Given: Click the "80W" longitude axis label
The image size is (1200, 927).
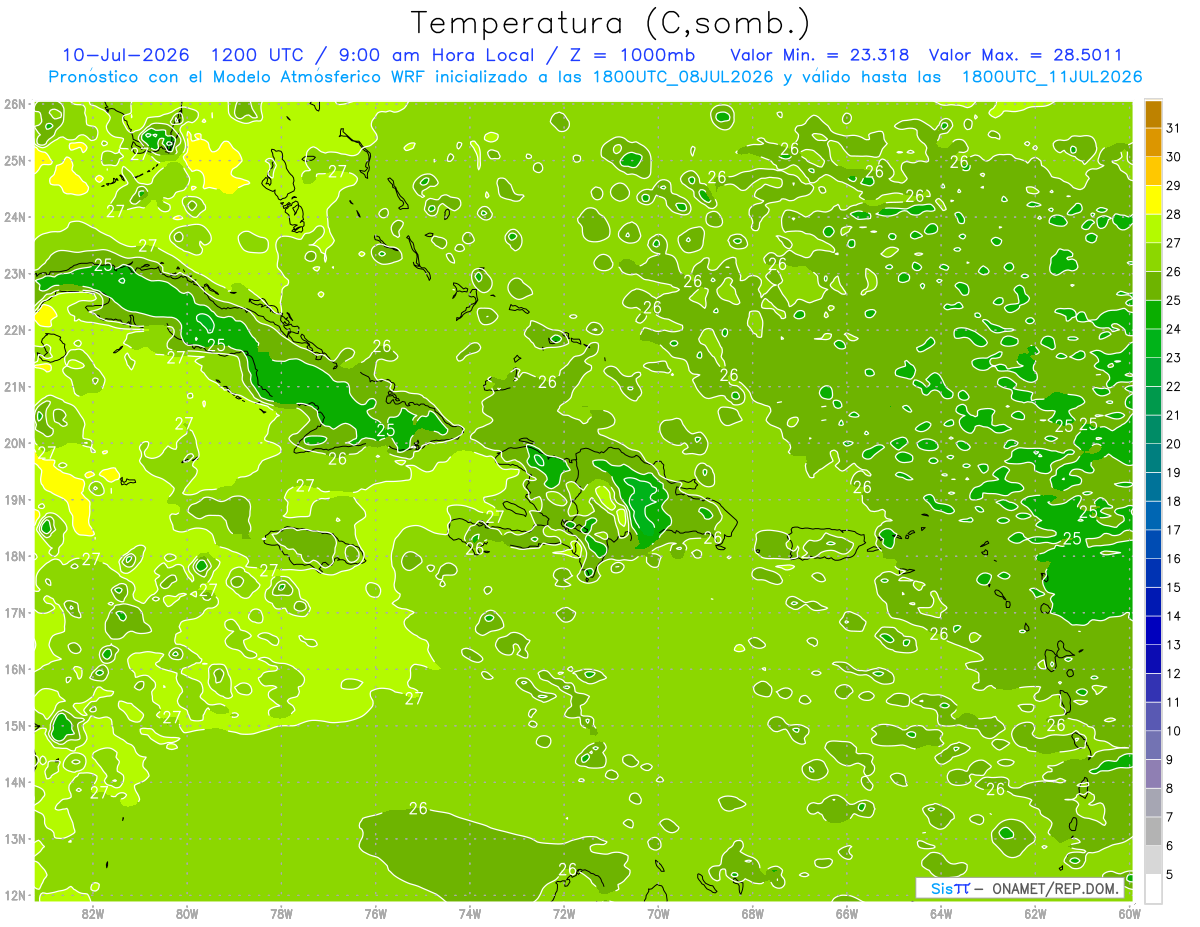Looking at the screenshot, I should pyautogui.click(x=187, y=914).
